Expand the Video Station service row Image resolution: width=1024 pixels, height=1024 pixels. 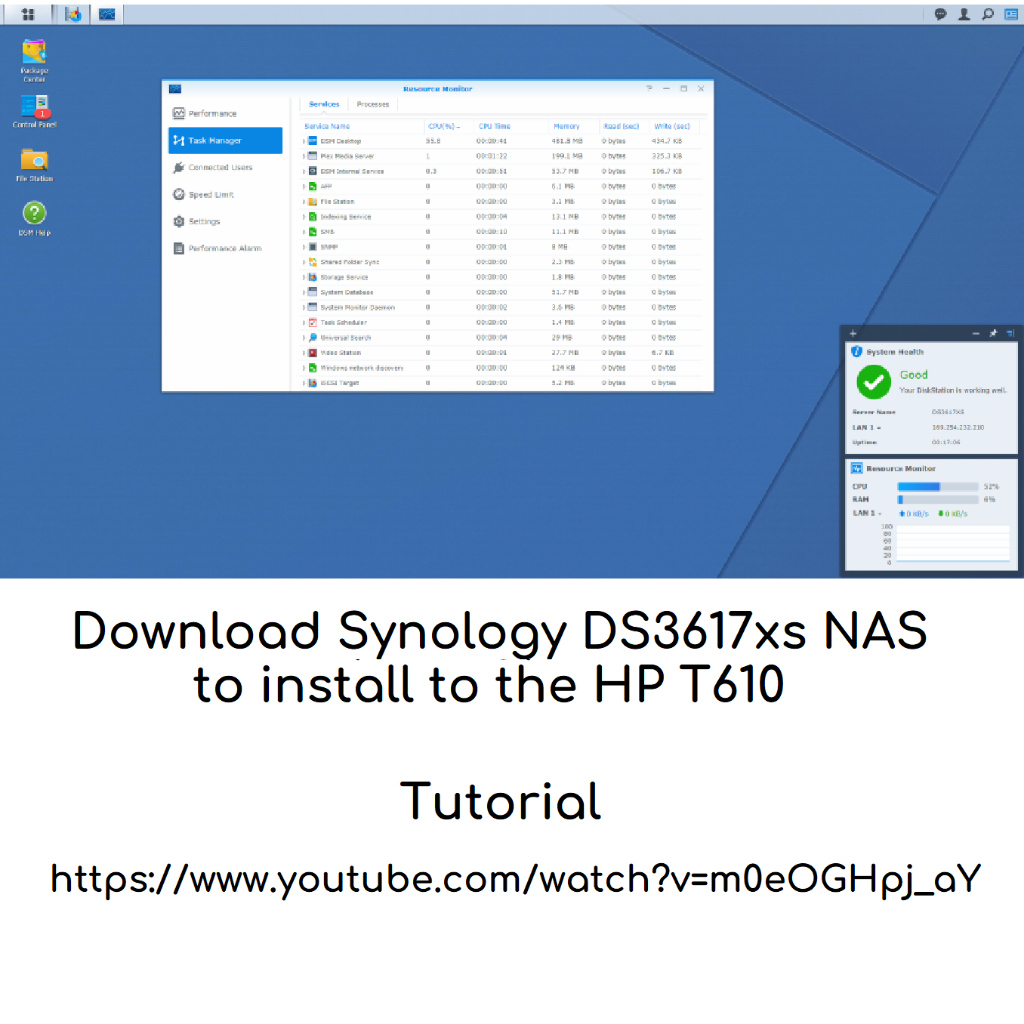(304, 353)
